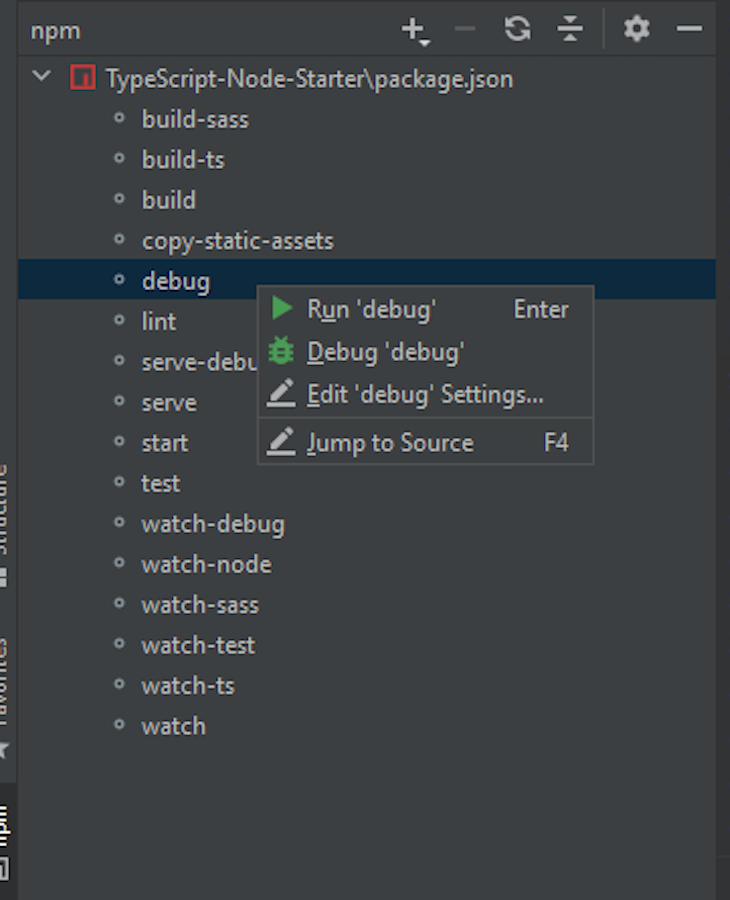Image resolution: width=730 pixels, height=900 pixels.
Task: Click Jump to Source in the context menu
Action: coord(390,442)
